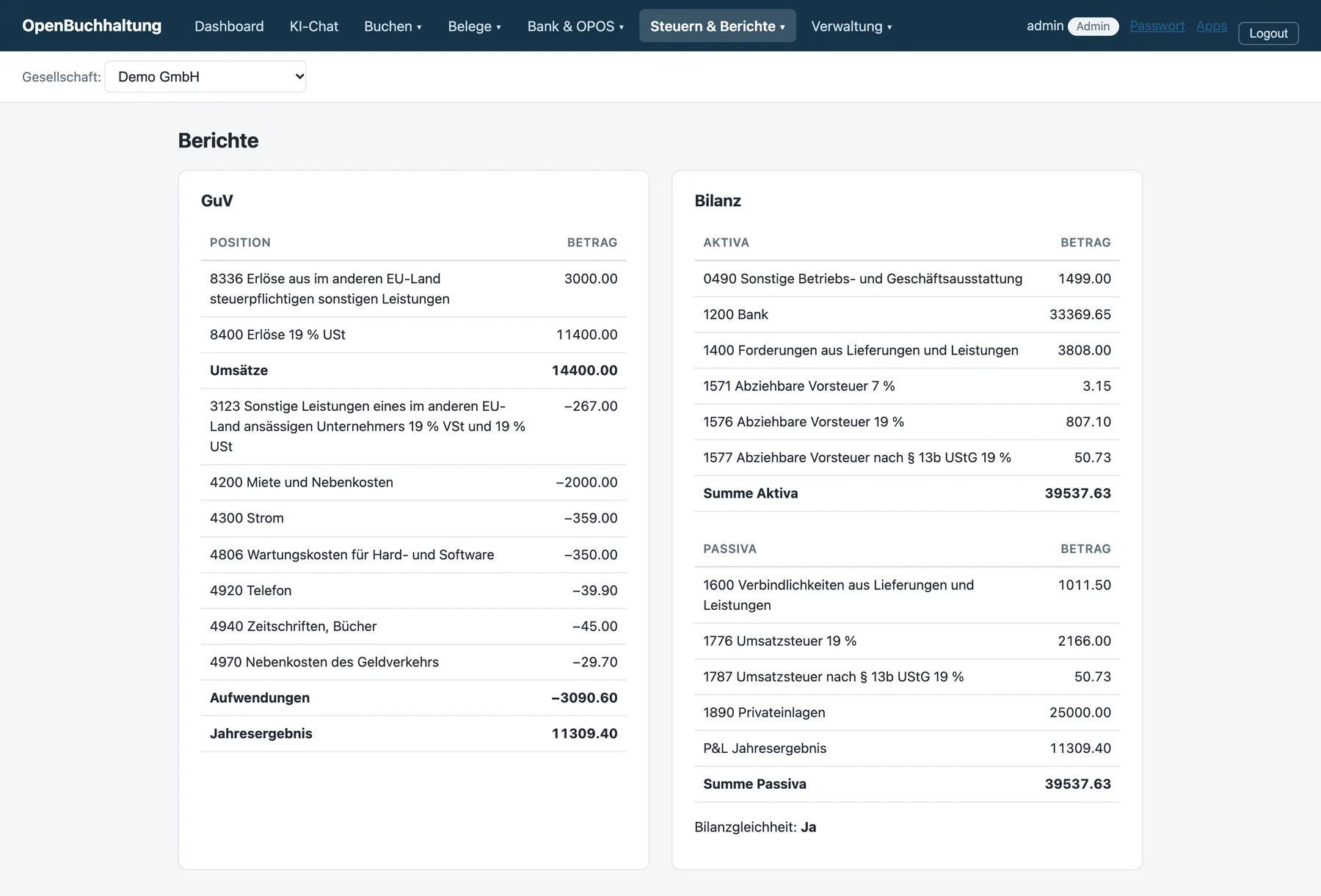Image resolution: width=1321 pixels, height=896 pixels.
Task: Select 4940 Zeitschriften, Bücher row
Action: point(413,626)
